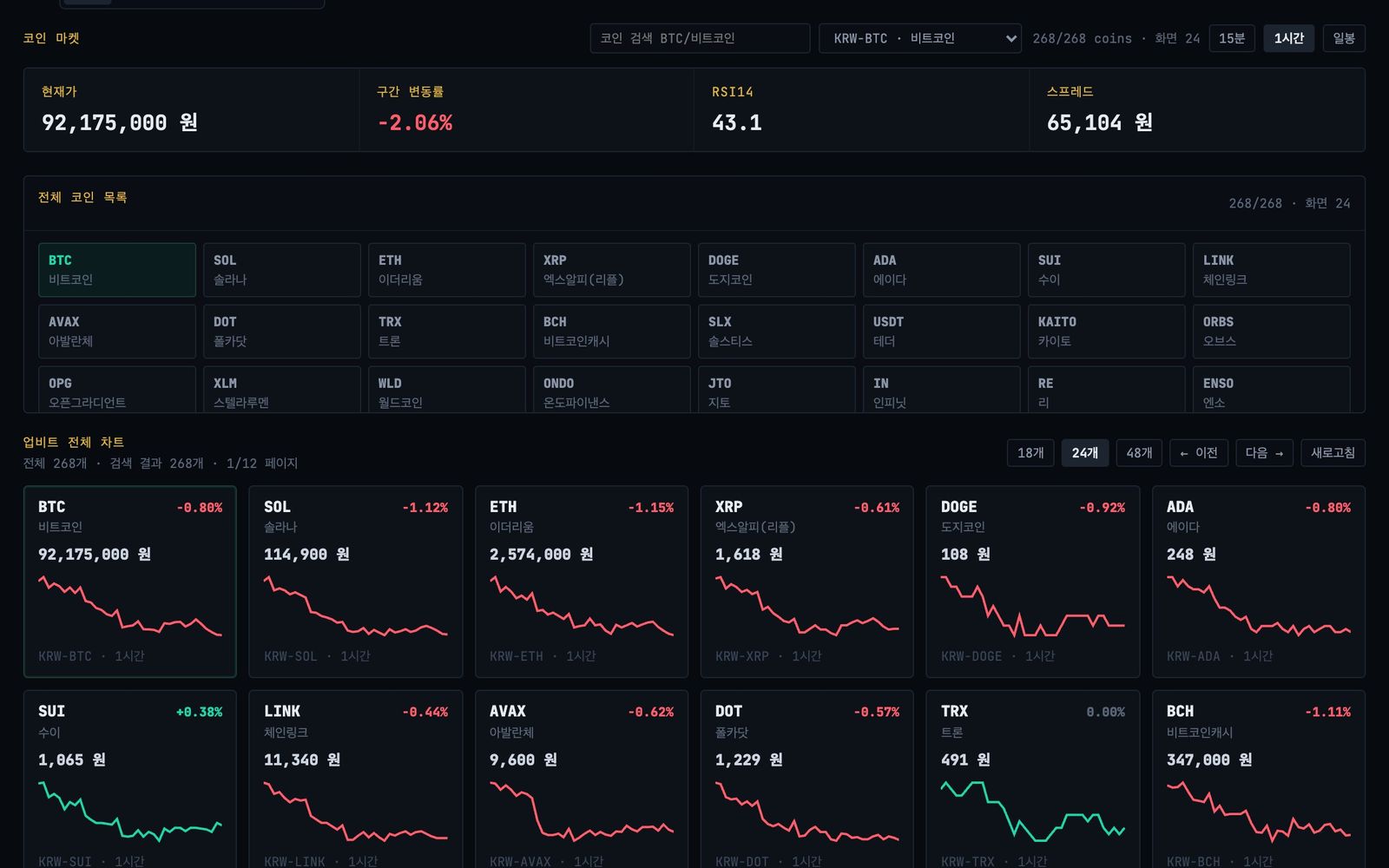The height and width of the screenshot is (868, 1389).
Task: Switch to the 일봉 daily interval
Action: coord(1344,38)
